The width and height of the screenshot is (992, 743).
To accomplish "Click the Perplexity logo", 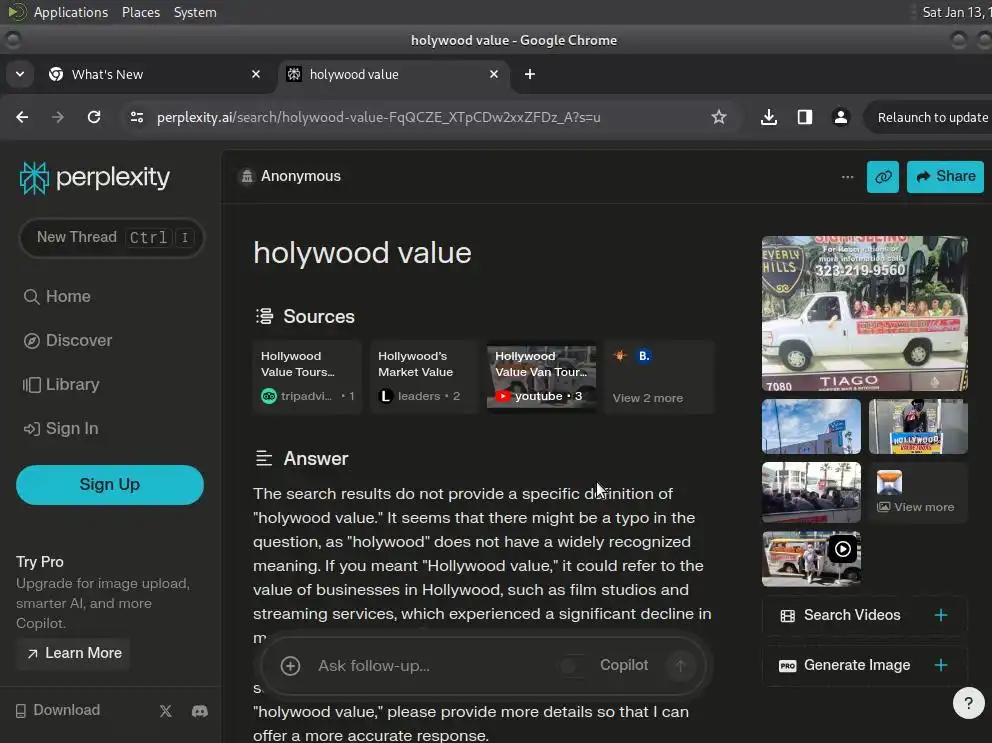I will pyautogui.click(x=95, y=177).
